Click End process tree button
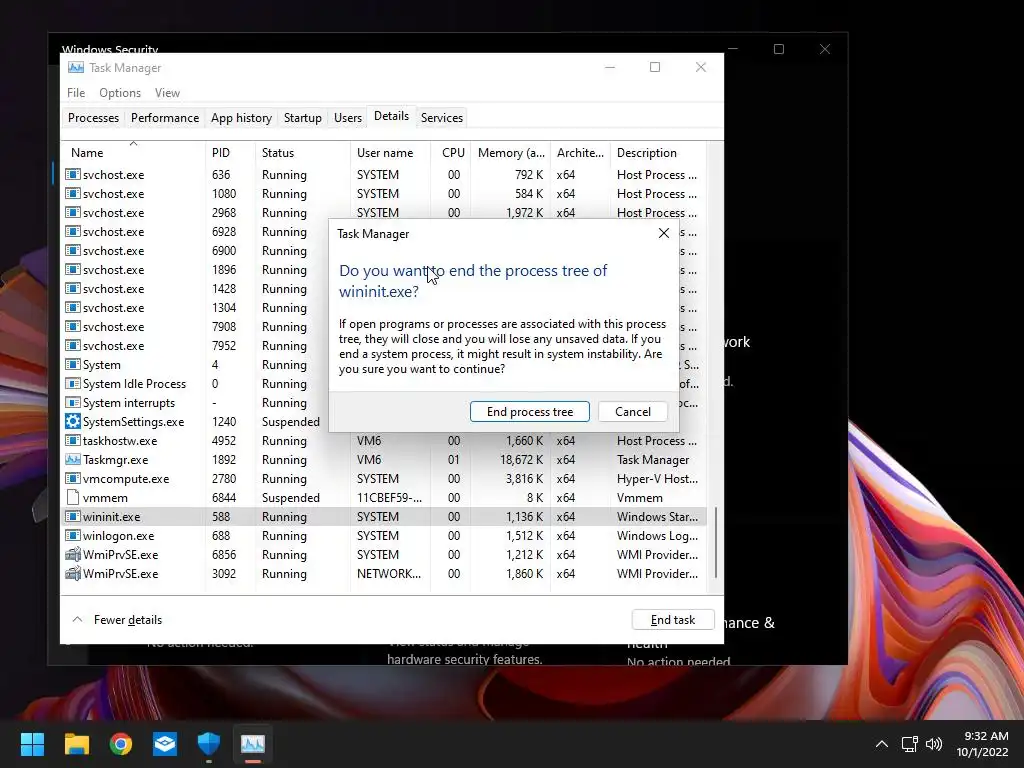This screenshot has width=1024, height=768. click(x=530, y=411)
